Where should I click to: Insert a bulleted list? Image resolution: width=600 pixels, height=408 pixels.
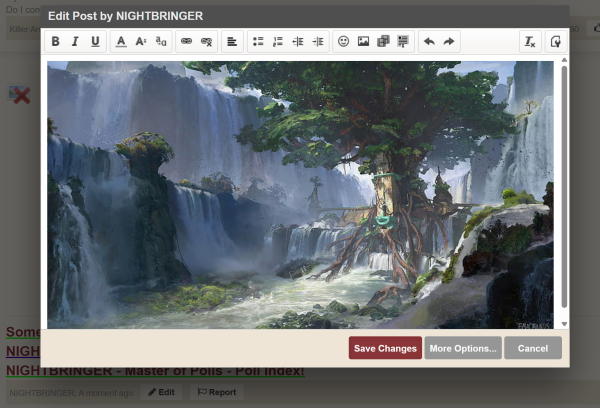tap(258, 42)
